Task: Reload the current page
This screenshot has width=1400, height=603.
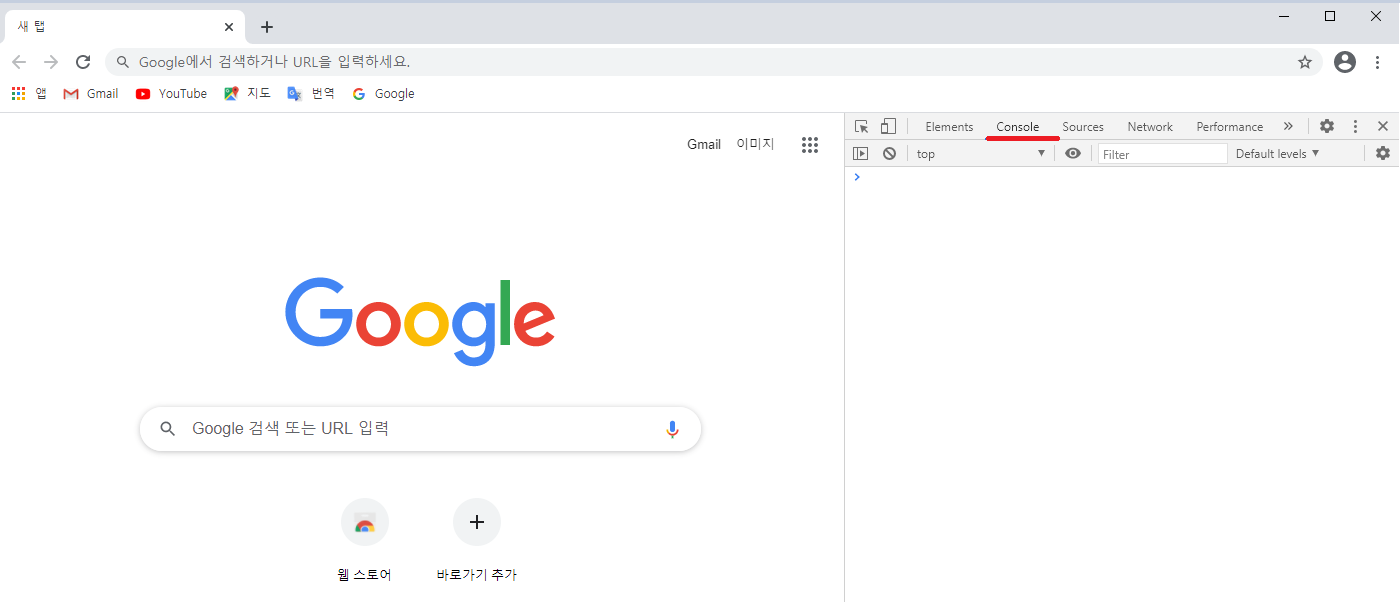Action: (x=84, y=62)
